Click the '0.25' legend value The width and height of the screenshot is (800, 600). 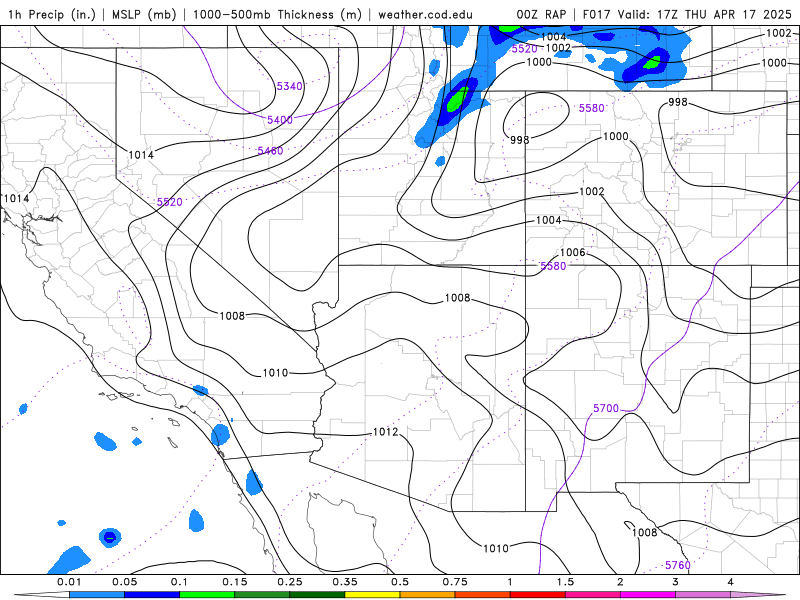[290, 582]
